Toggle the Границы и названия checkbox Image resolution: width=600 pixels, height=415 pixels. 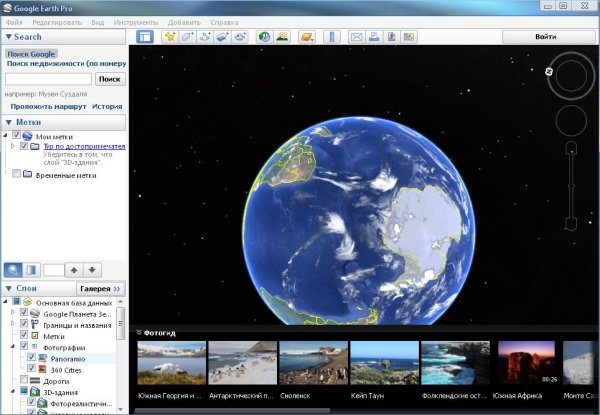24,324
